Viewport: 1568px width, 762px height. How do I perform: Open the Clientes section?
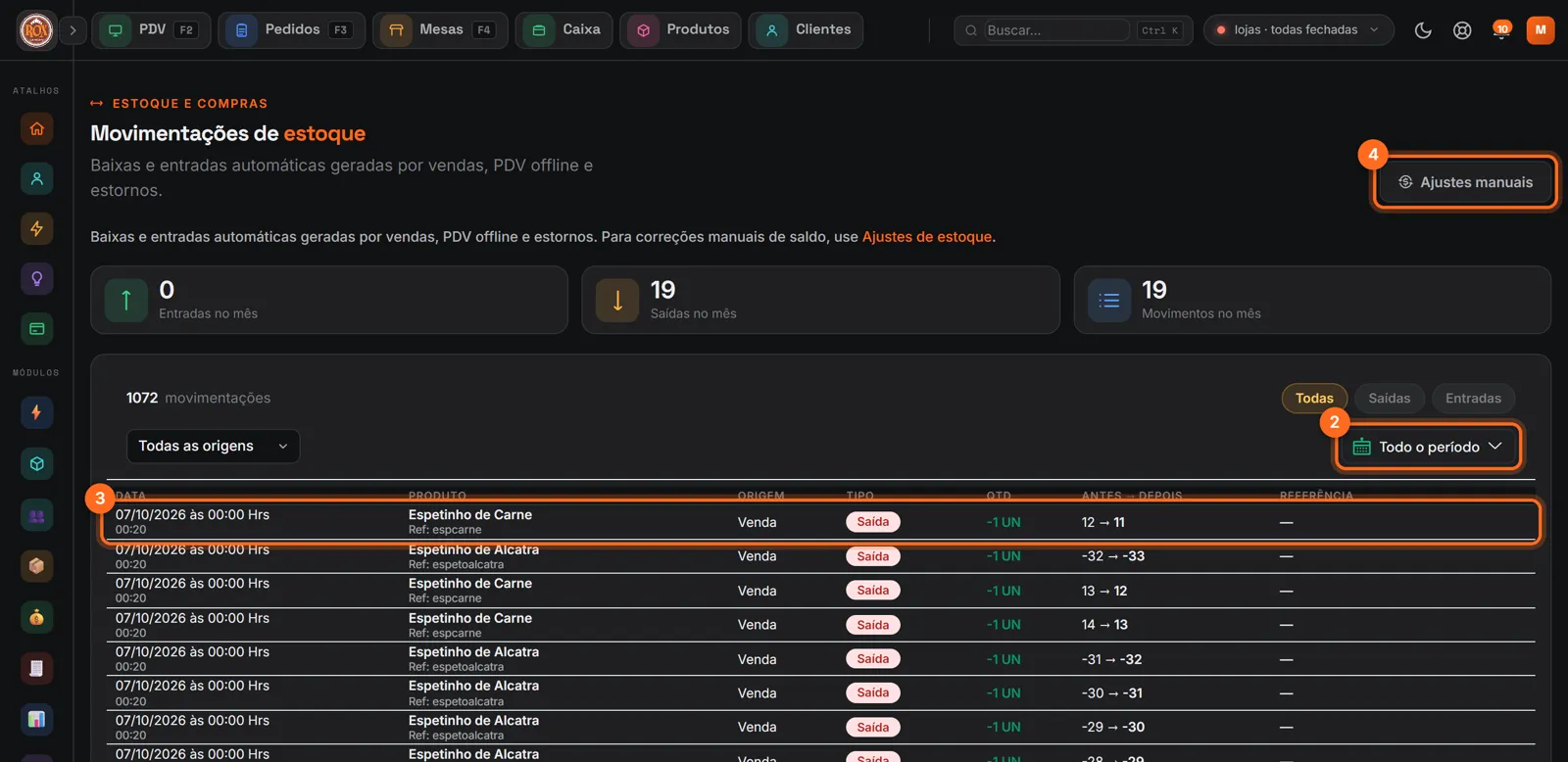click(x=806, y=30)
